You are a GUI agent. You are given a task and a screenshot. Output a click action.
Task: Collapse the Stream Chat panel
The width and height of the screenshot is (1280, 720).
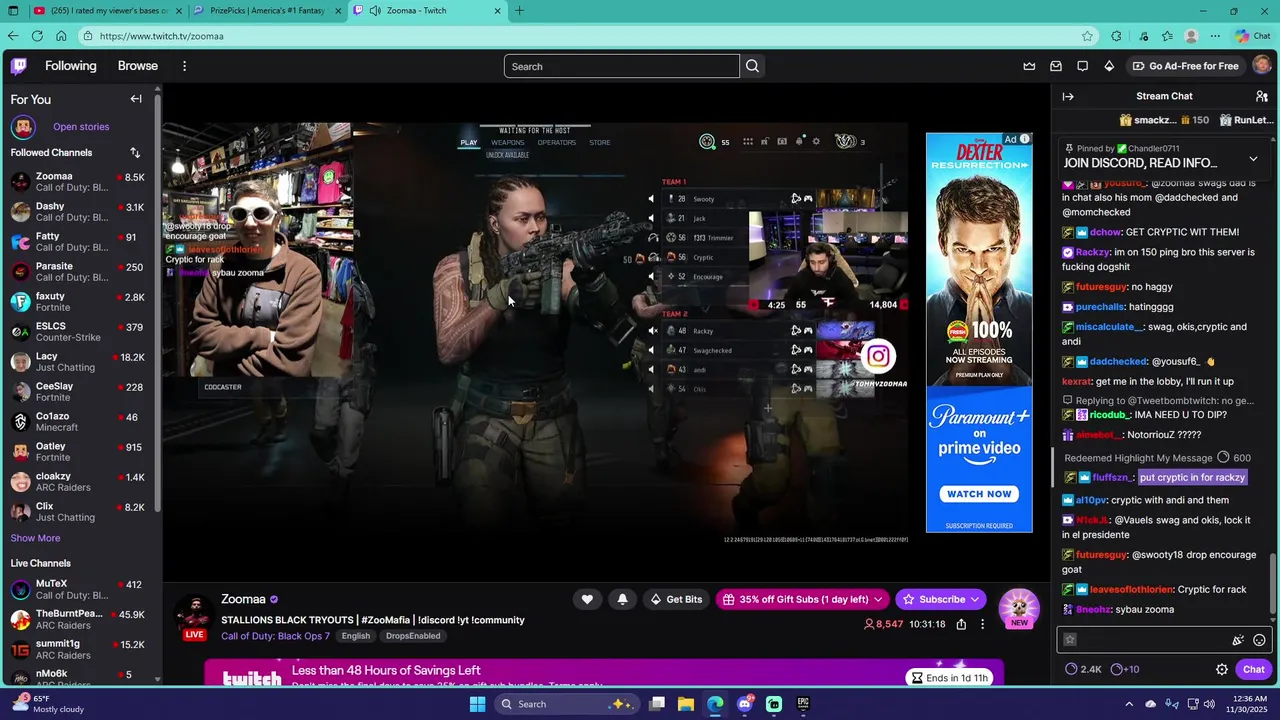1068,96
